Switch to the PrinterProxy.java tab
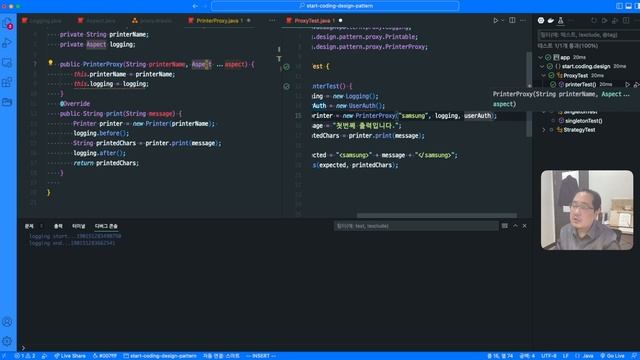 click(x=219, y=20)
